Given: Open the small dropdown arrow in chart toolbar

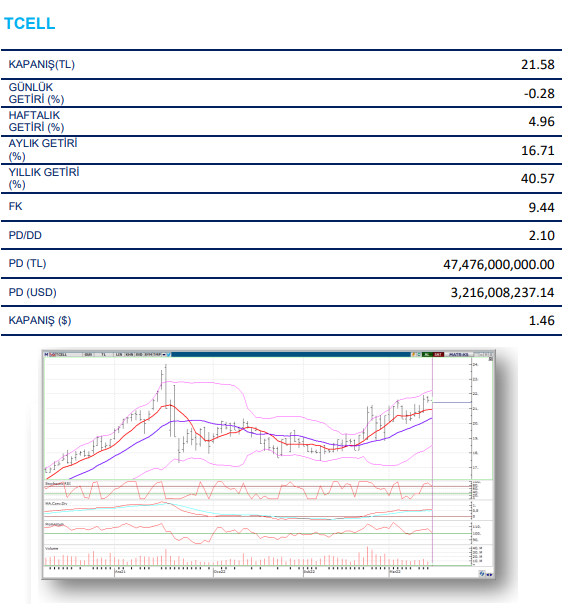Looking at the screenshot, I should click(x=164, y=354).
